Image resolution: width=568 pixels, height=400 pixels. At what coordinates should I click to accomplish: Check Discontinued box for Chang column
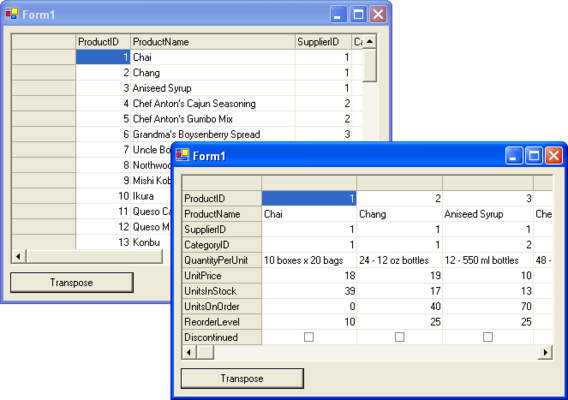[400, 337]
